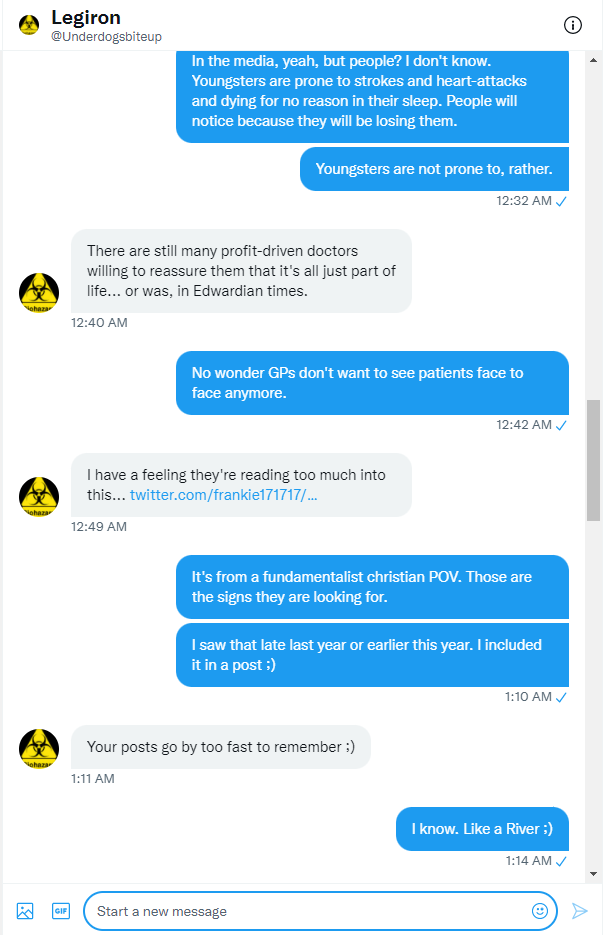Open the Legiron profile name link

84,18
